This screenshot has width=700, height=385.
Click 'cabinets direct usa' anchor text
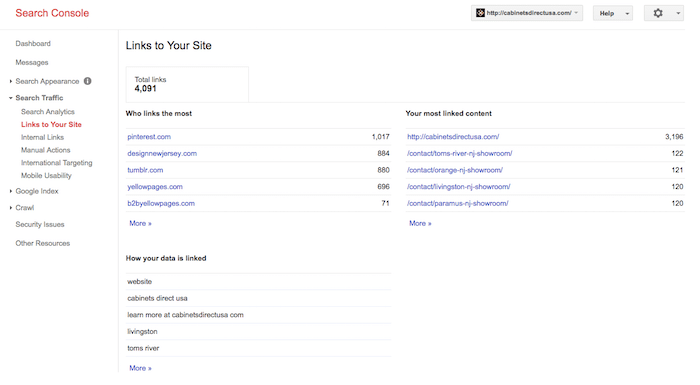click(x=157, y=298)
